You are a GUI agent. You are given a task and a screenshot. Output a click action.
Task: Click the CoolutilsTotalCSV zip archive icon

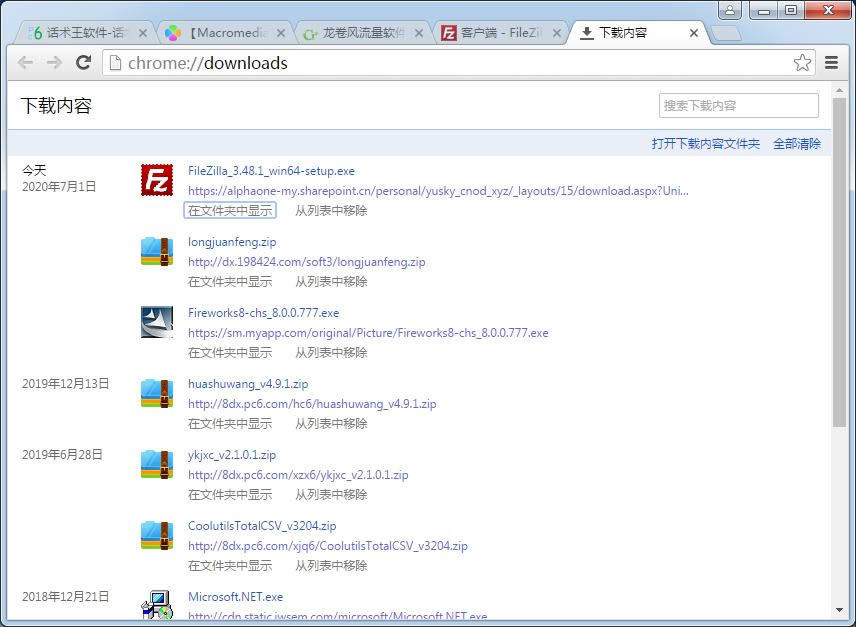pyautogui.click(x=157, y=535)
